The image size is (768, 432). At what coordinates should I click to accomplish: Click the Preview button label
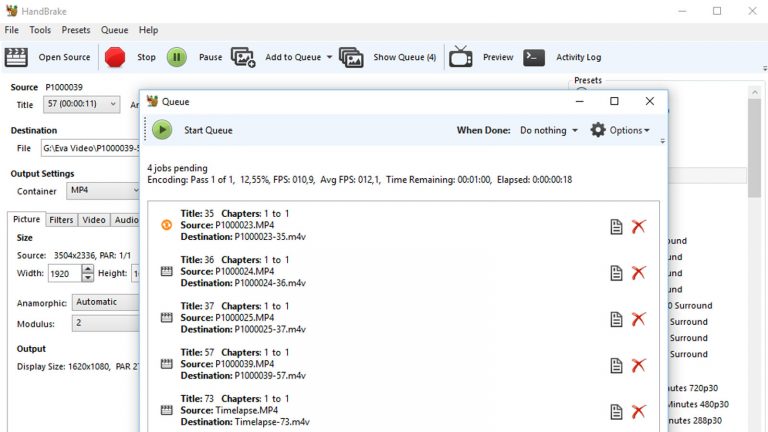498,57
